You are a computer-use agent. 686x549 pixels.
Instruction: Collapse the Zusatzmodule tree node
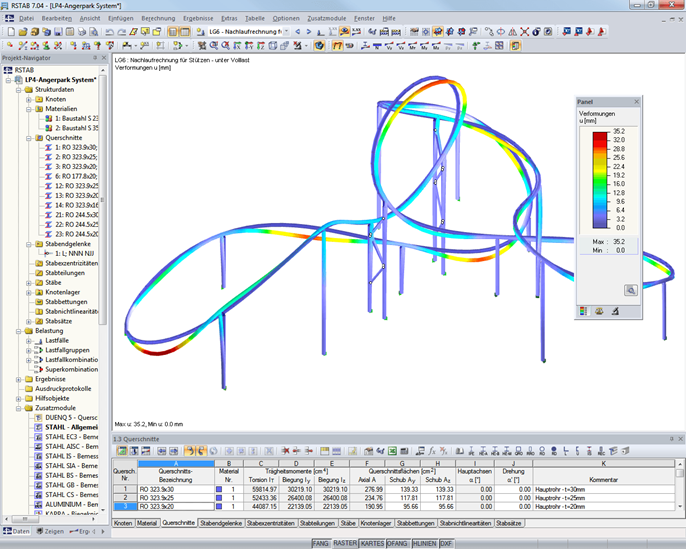pyautogui.click(x=19, y=408)
